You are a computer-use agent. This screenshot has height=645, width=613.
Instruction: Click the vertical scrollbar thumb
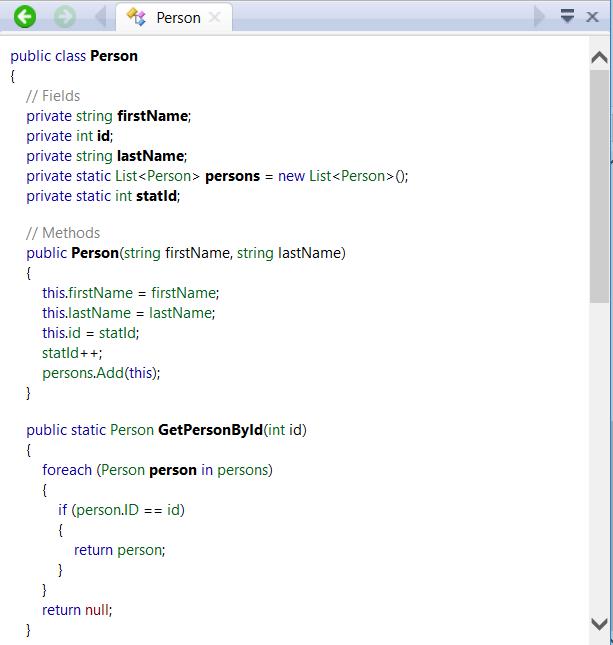[599, 190]
